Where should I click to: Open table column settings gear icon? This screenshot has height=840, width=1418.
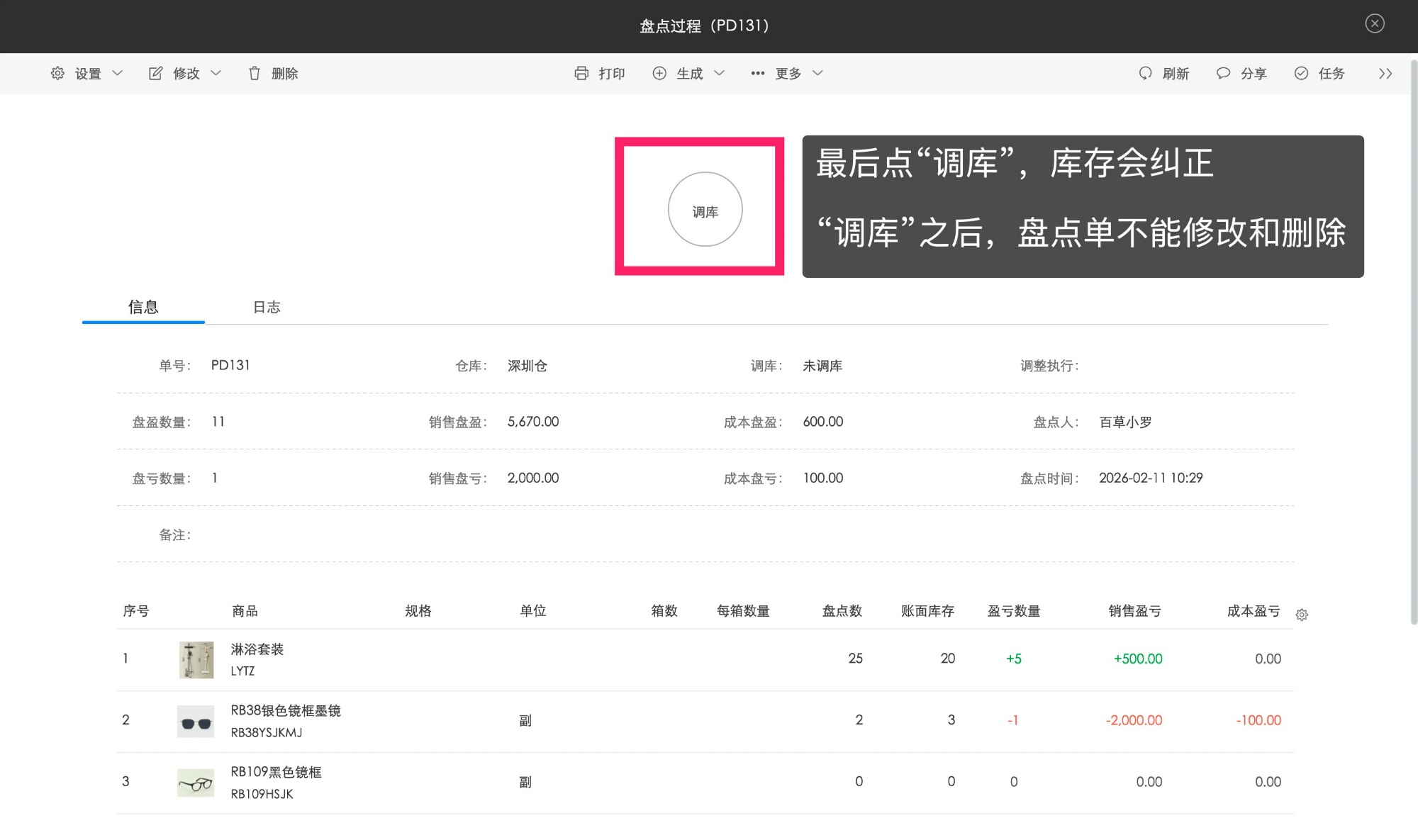1302,615
